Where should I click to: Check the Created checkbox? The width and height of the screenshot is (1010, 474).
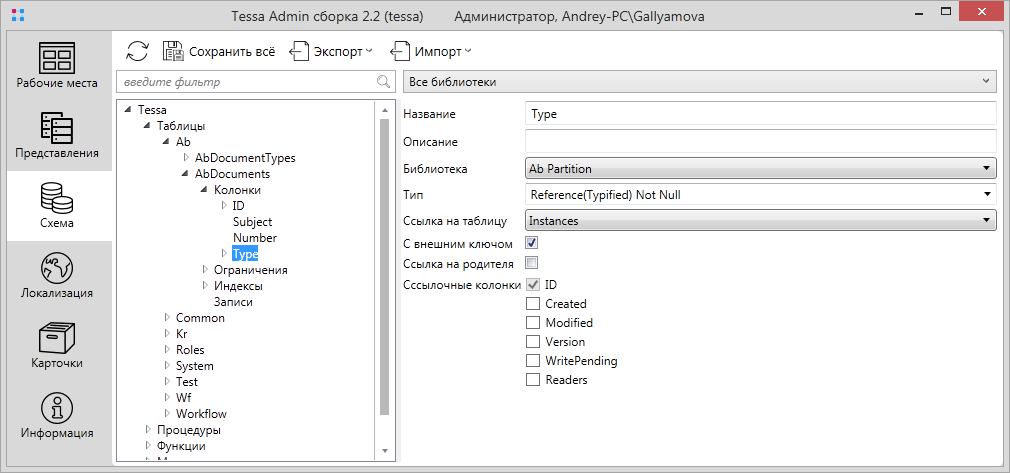(533, 303)
